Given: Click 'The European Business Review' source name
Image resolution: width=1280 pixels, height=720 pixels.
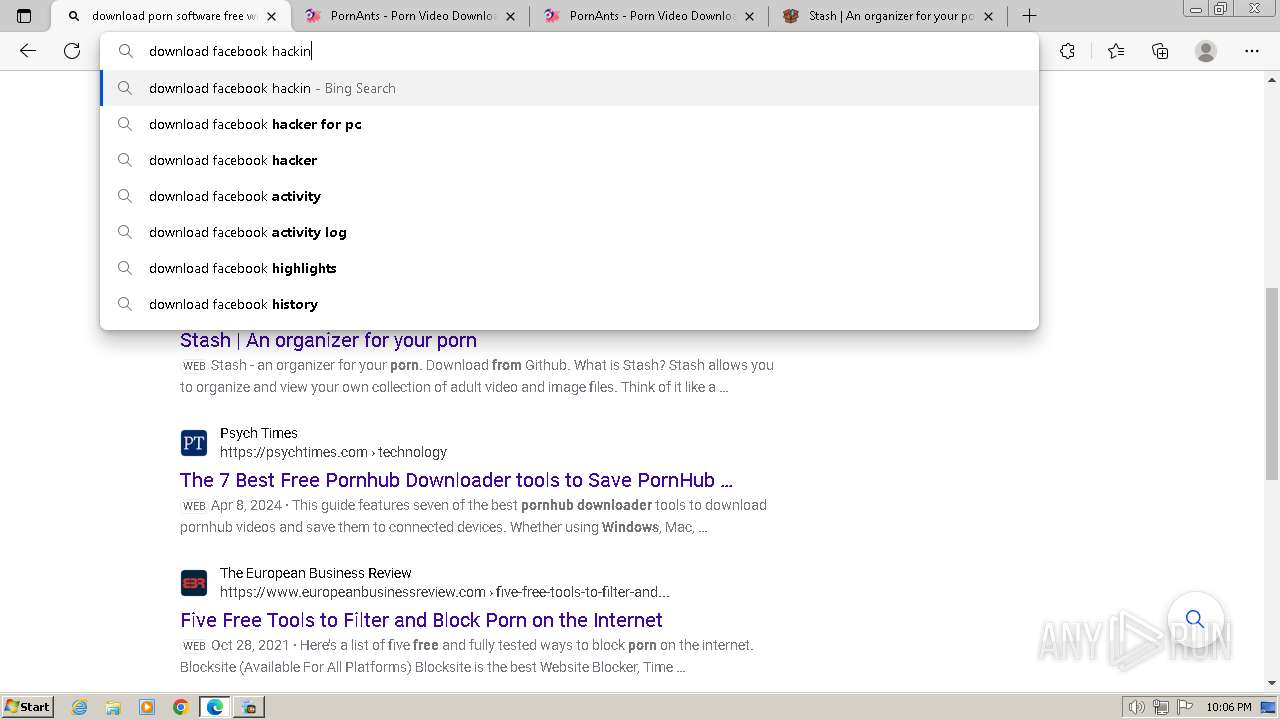Looking at the screenshot, I should coord(316,573).
